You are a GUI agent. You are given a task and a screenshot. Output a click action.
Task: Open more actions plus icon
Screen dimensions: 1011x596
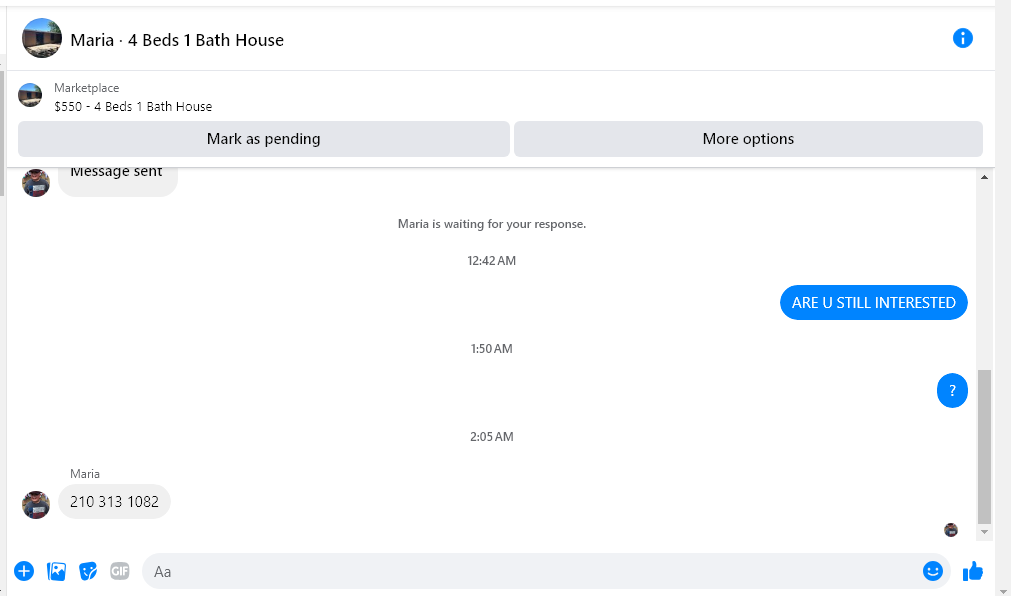(x=24, y=571)
